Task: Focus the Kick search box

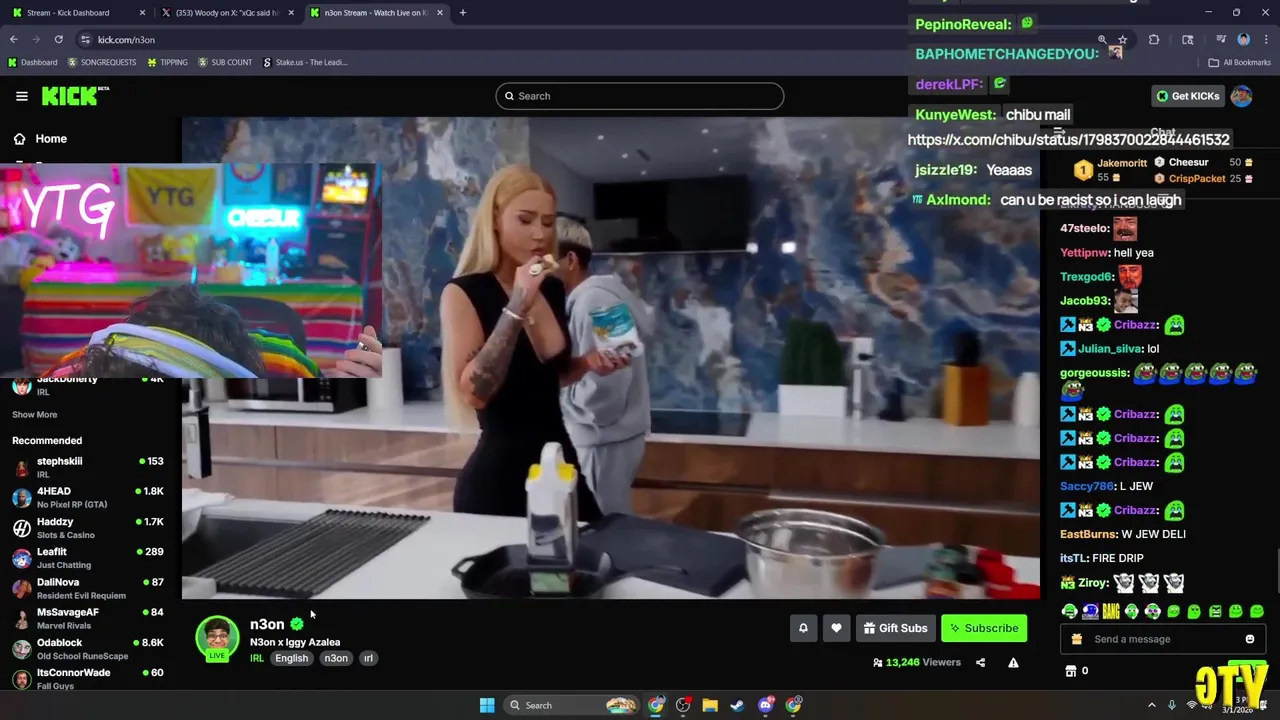Action: 640,96
